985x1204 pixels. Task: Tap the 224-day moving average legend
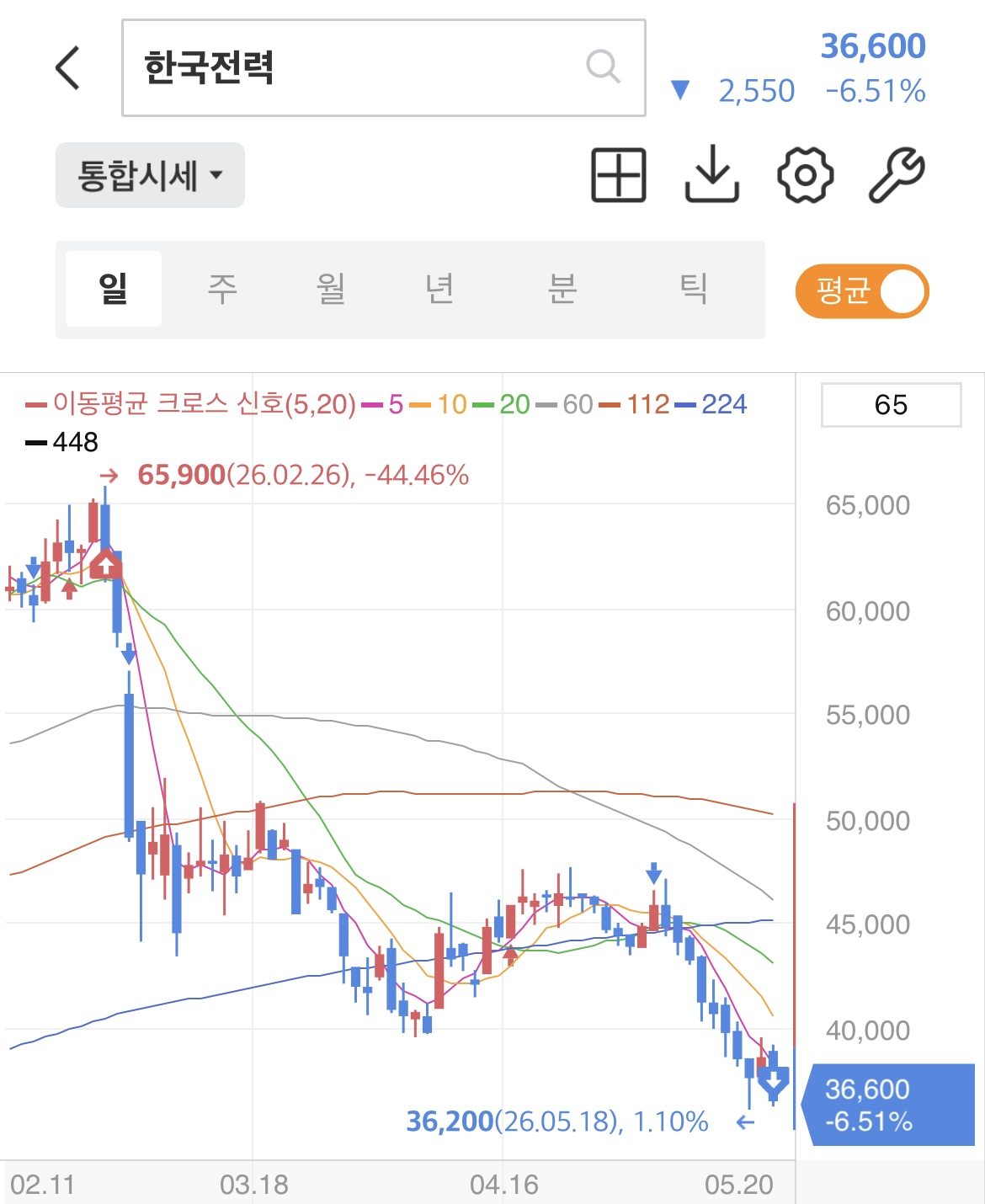tap(711, 404)
